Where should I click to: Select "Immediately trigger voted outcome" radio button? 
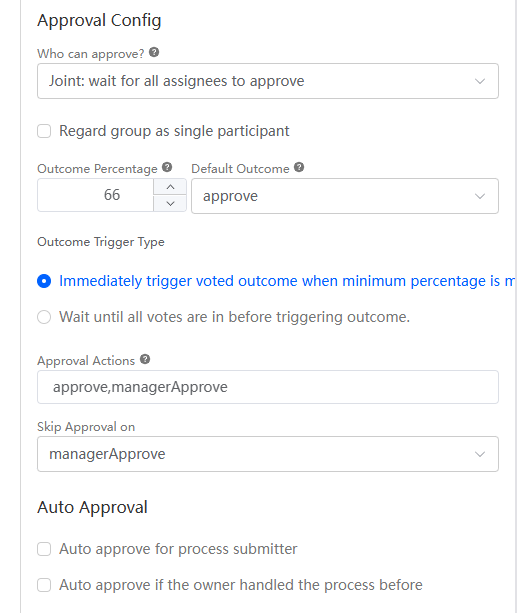44,281
